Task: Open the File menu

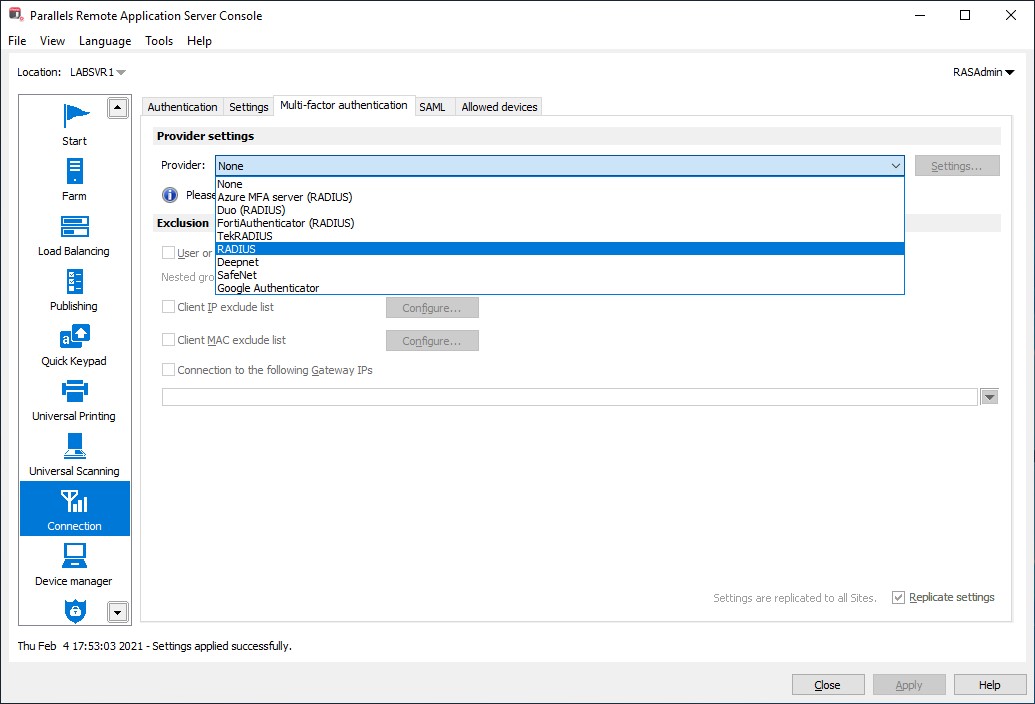Action: pyautogui.click(x=17, y=41)
